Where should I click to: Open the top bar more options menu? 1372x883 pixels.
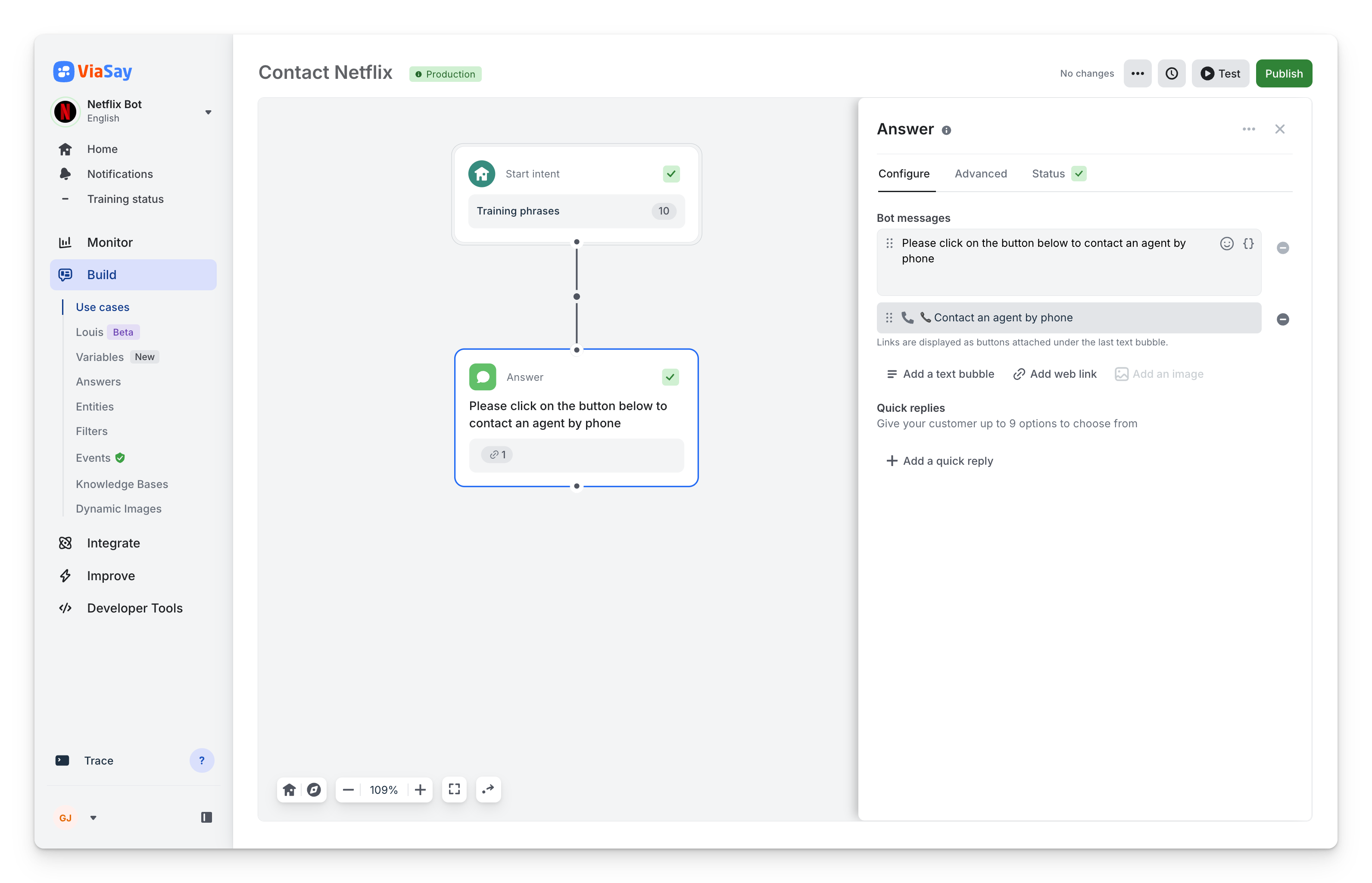1138,73
